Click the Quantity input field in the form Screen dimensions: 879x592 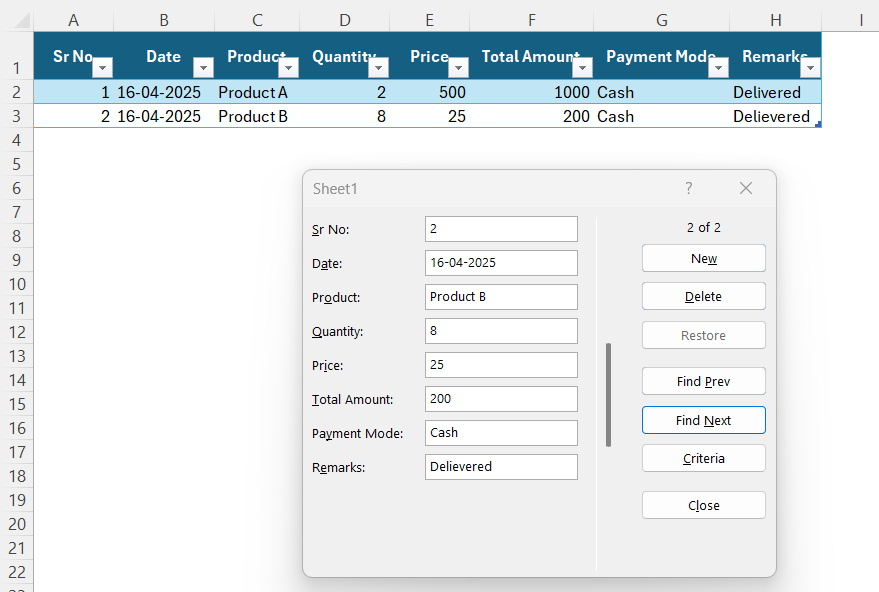point(501,331)
